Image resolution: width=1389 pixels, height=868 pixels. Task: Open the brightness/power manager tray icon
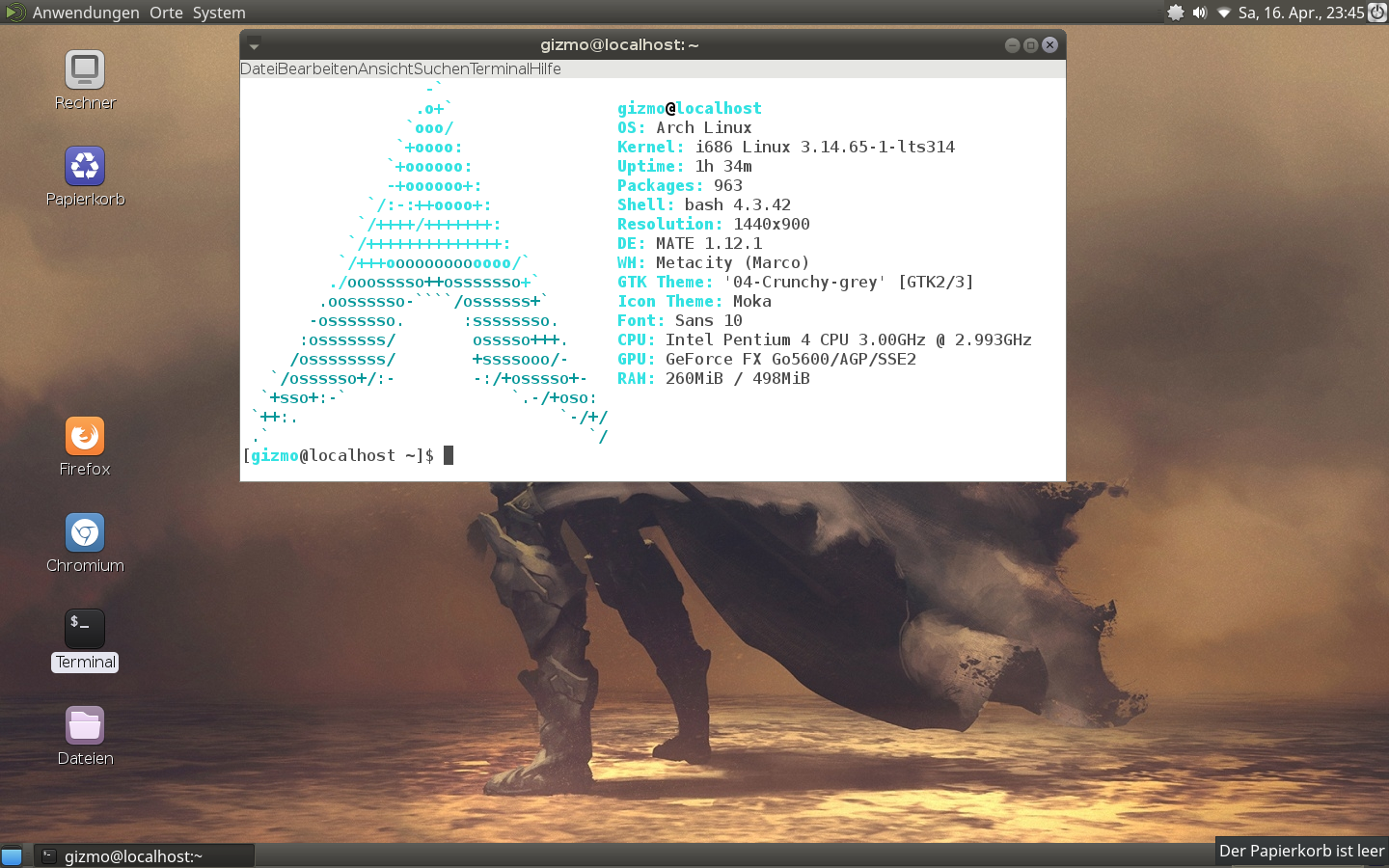[x=1175, y=13]
